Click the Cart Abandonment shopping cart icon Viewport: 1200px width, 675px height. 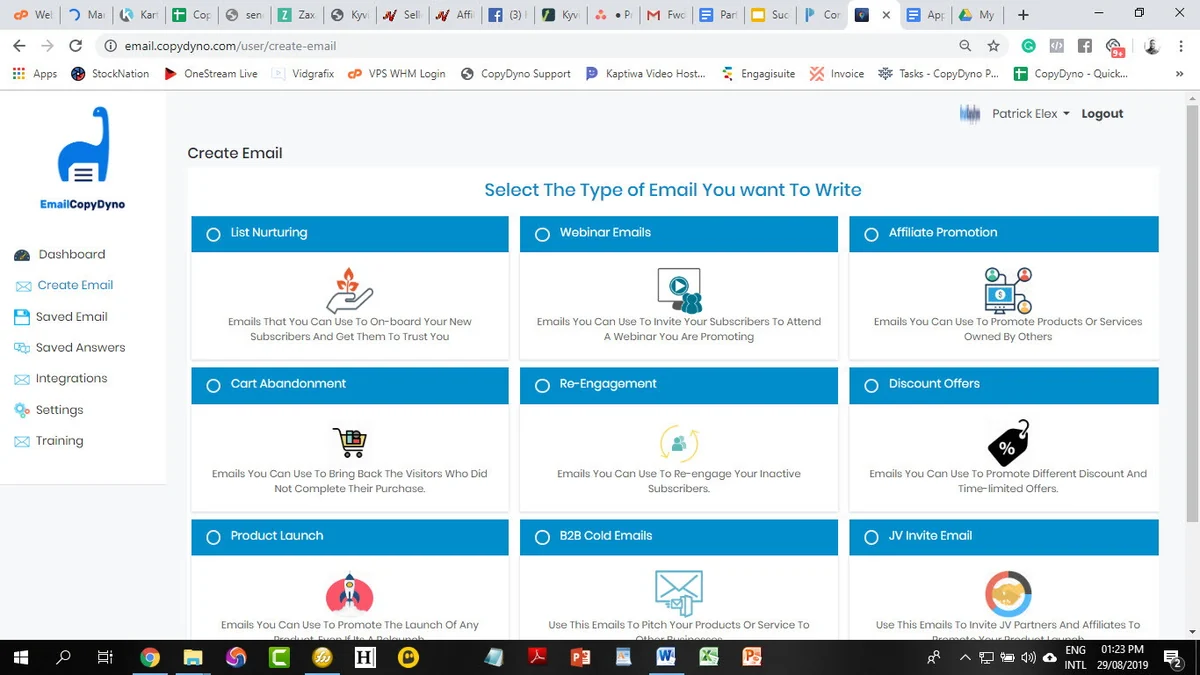(x=350, y=442)
